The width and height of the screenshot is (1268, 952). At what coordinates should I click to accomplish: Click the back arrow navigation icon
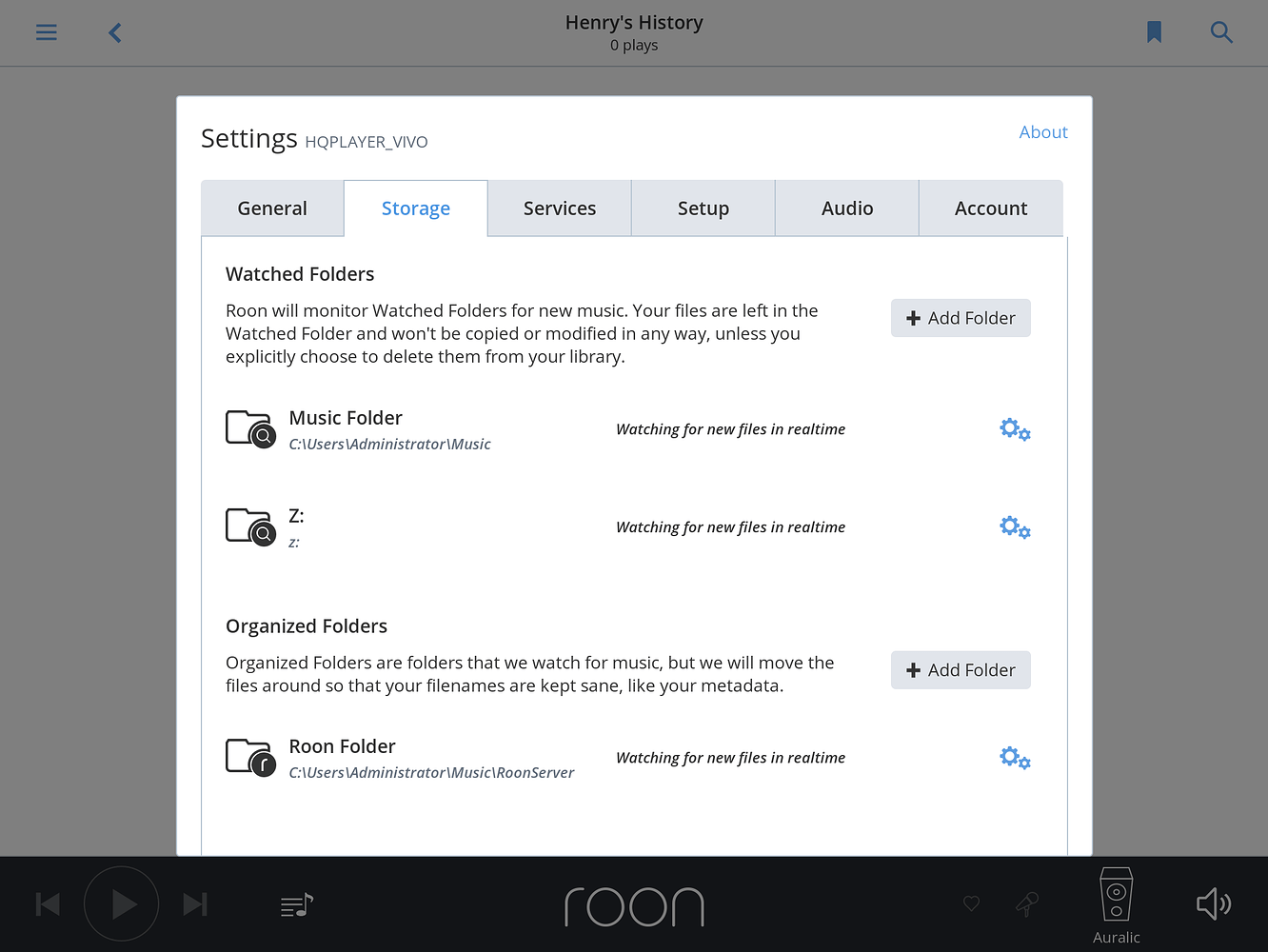pyautogui.click(x=114, y=31)
